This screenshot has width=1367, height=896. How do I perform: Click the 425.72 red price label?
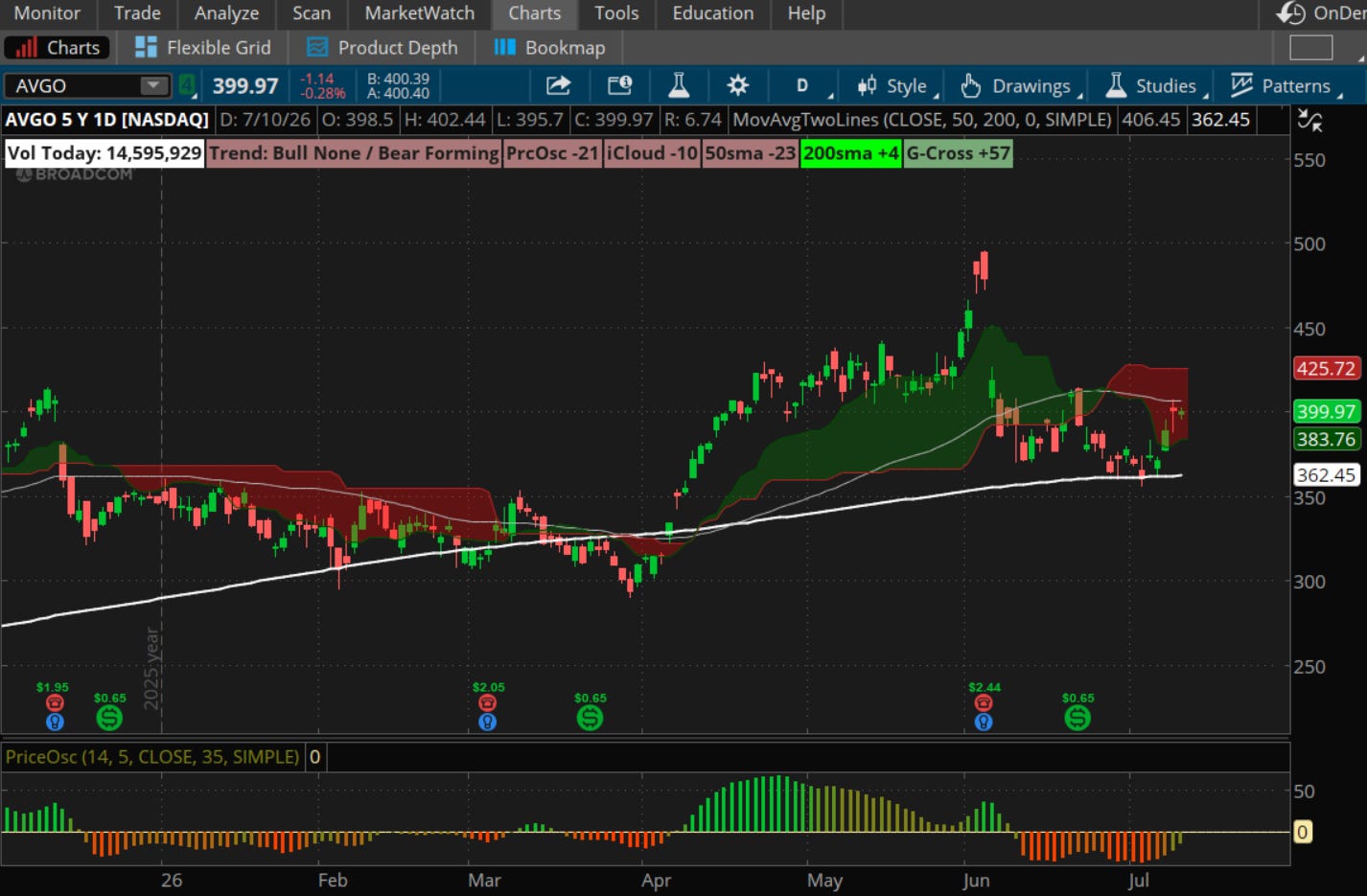click(x=1326, y=368)
